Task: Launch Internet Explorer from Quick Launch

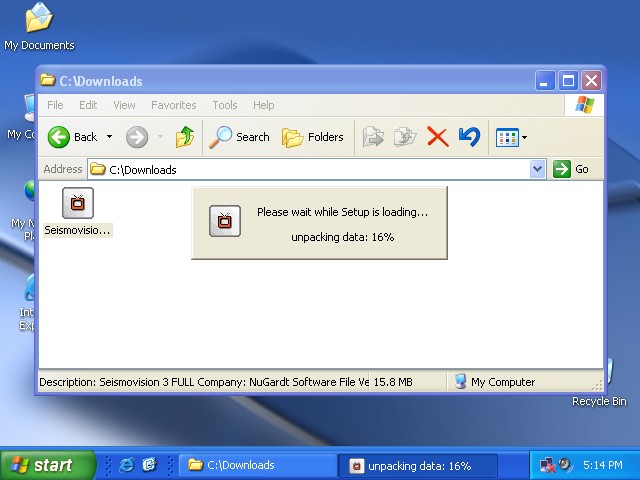Action: [127, 465]
